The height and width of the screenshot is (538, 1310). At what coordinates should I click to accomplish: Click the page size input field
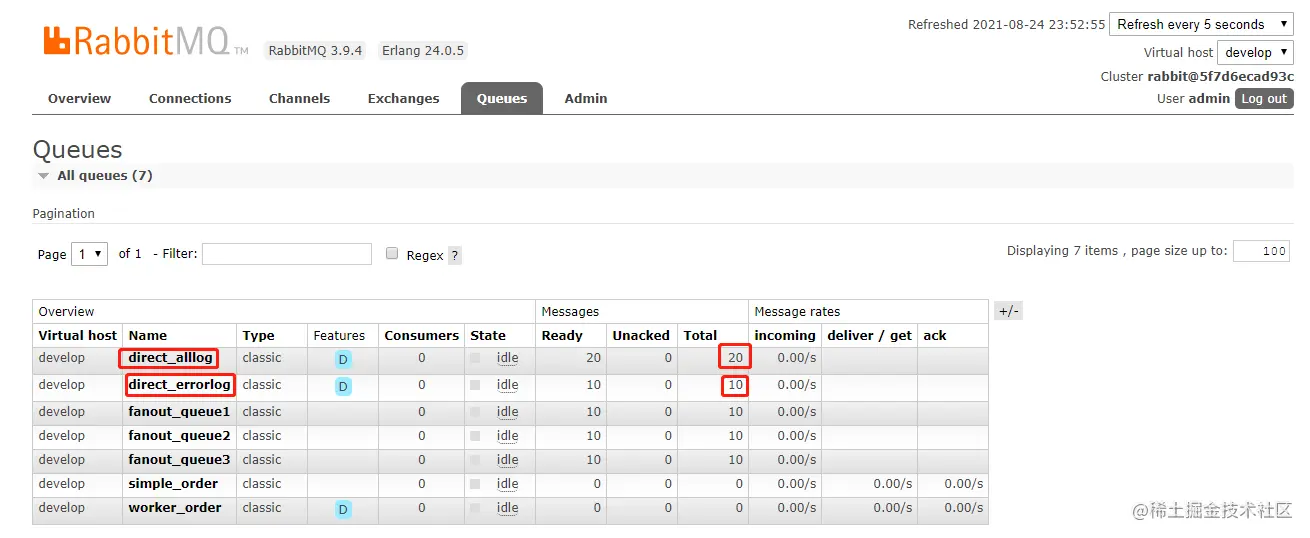pos(1261,251)
